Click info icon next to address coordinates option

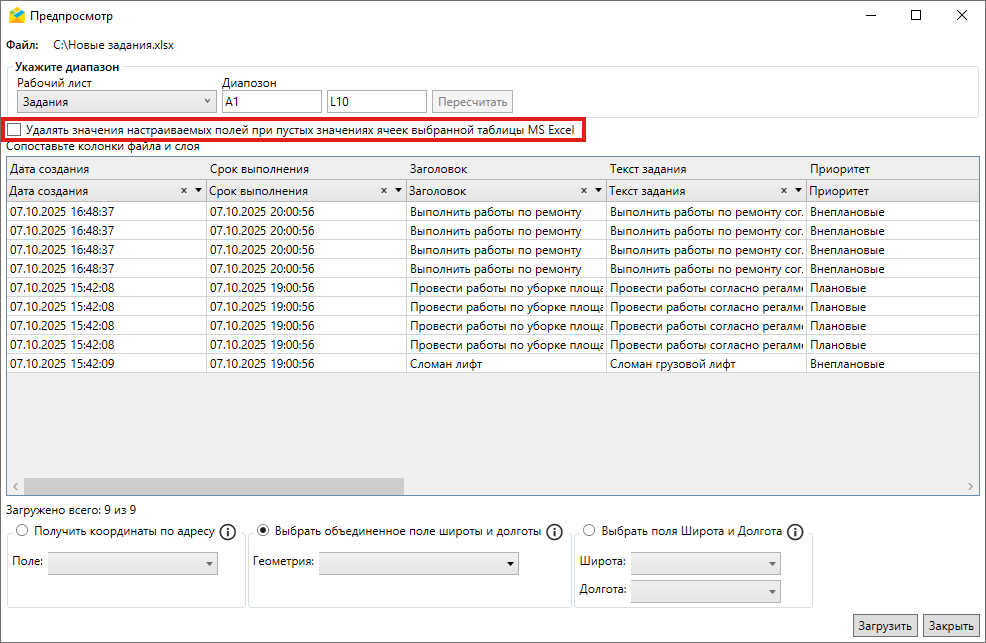[x=227, y=532]
